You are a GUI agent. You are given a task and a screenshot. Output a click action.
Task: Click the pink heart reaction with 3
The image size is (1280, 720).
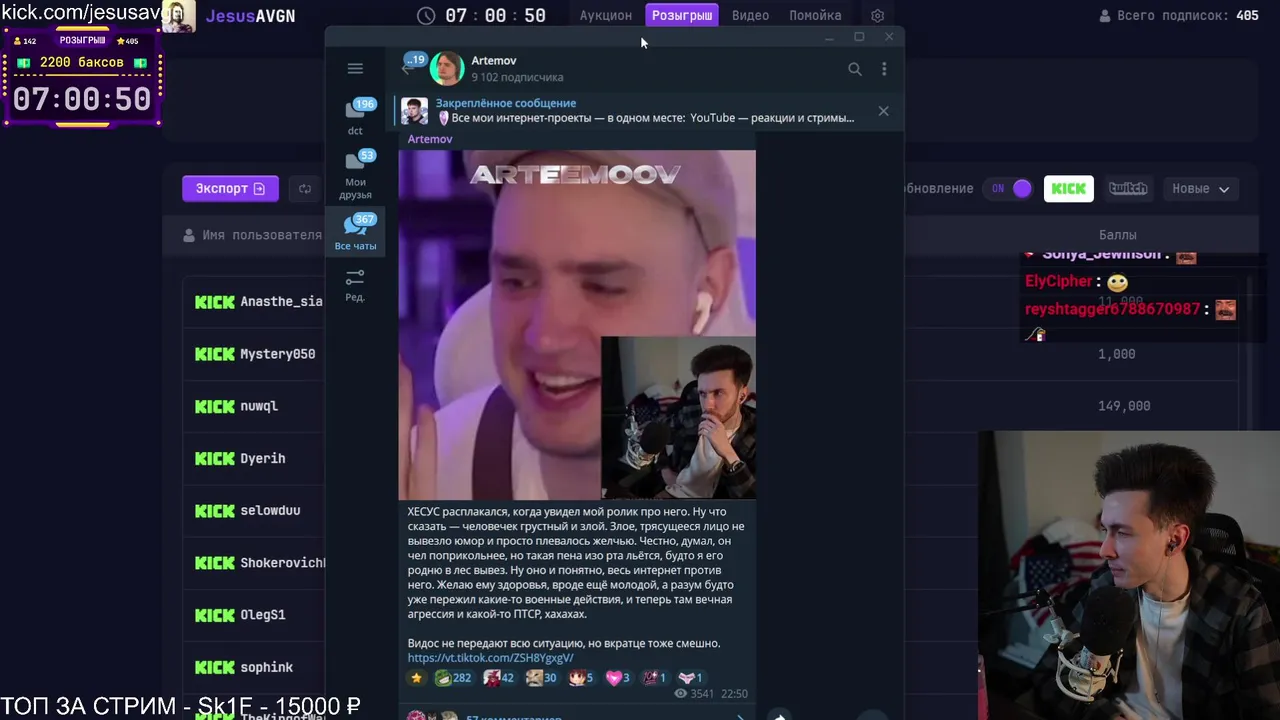(618, 678)
